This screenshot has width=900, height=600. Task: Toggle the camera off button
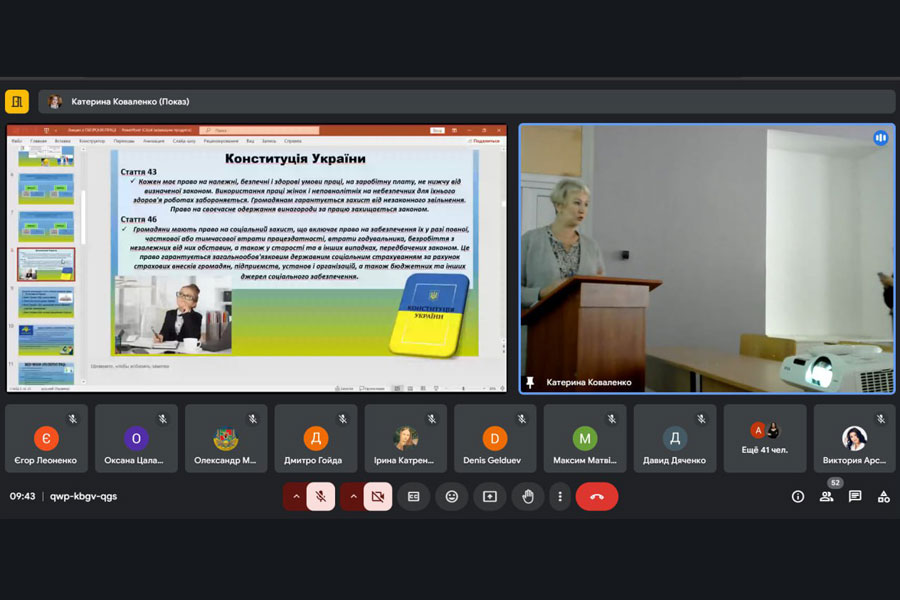coord(378,497)
